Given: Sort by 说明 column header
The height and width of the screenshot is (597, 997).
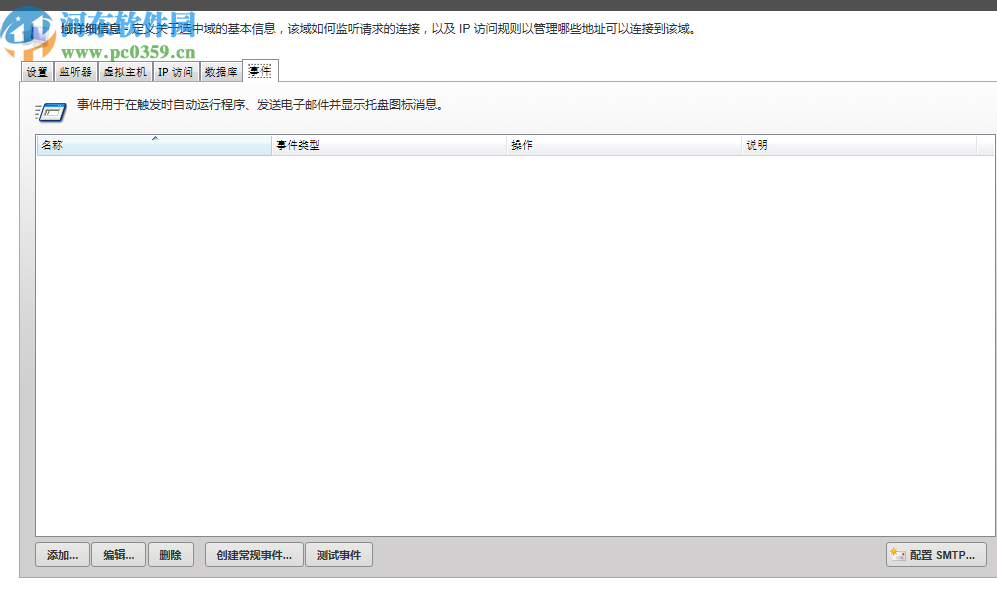Looking at the screenshot, I should (859, 145).
